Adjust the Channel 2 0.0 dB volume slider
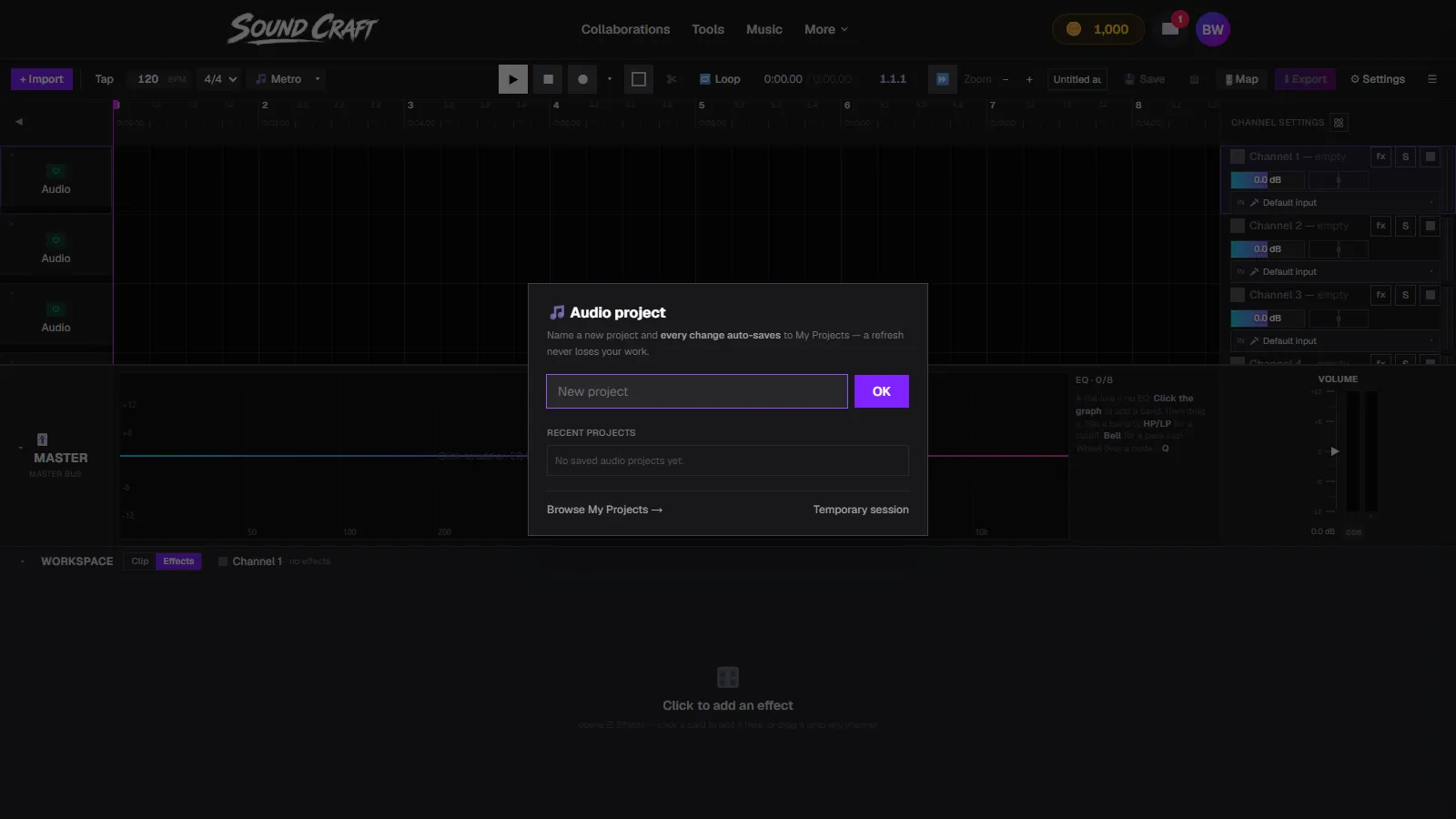Image resolution: width=1456 pixels, height=819 pixels. [x=1268, y=249]
